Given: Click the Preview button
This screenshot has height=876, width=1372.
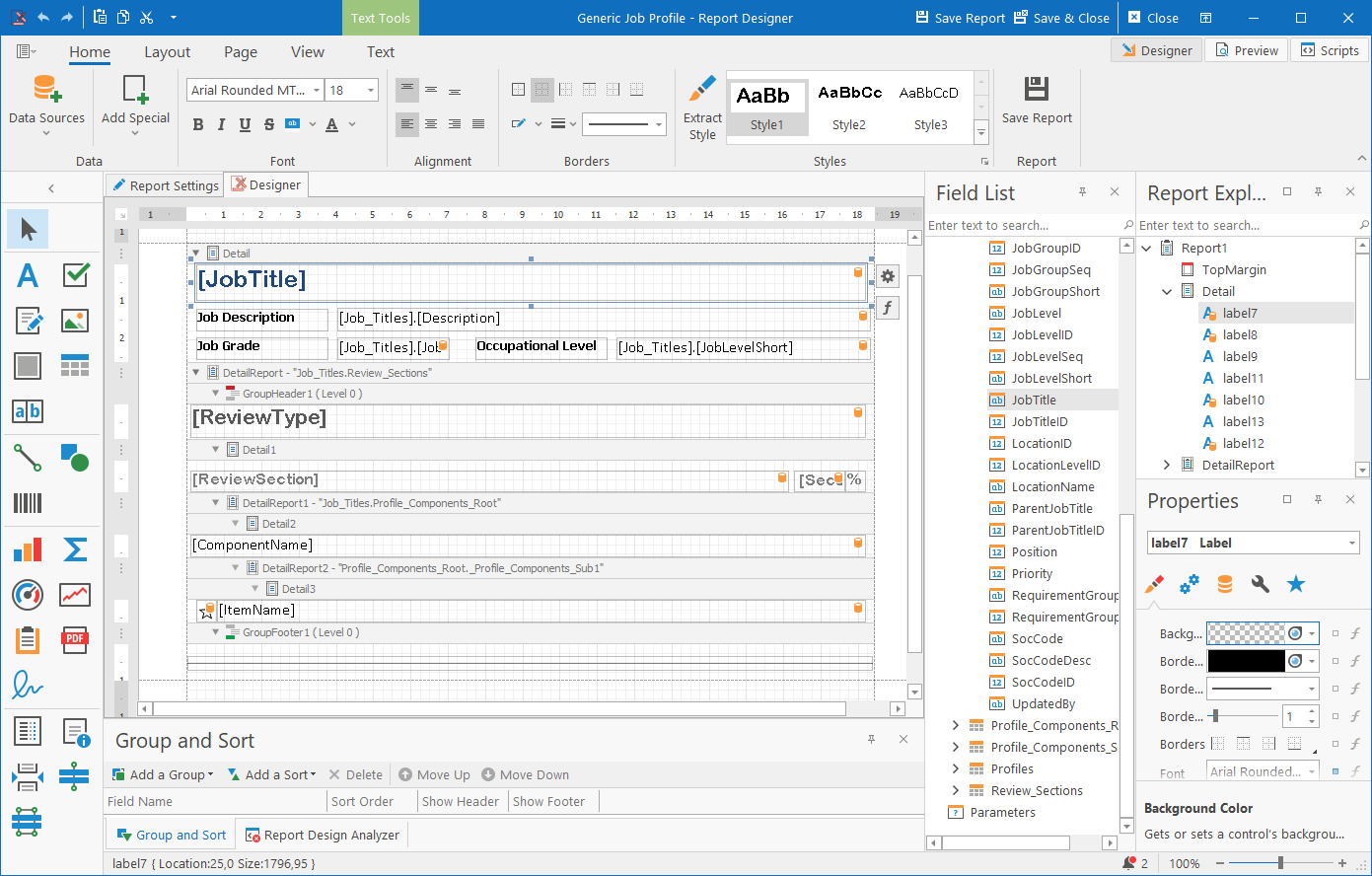Looking at the screenshot, I should [x=1247, y=50].
